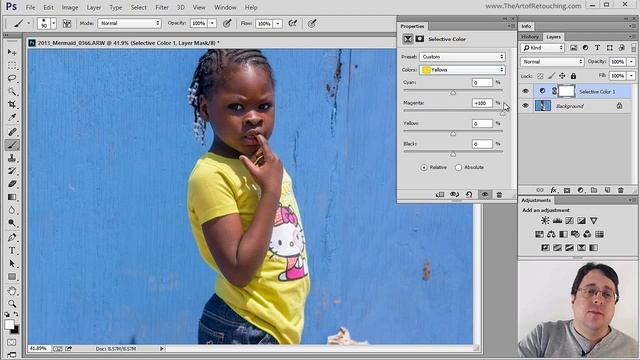Open the Filter menu
Viewport: 640px width, 360px height.
162,7
